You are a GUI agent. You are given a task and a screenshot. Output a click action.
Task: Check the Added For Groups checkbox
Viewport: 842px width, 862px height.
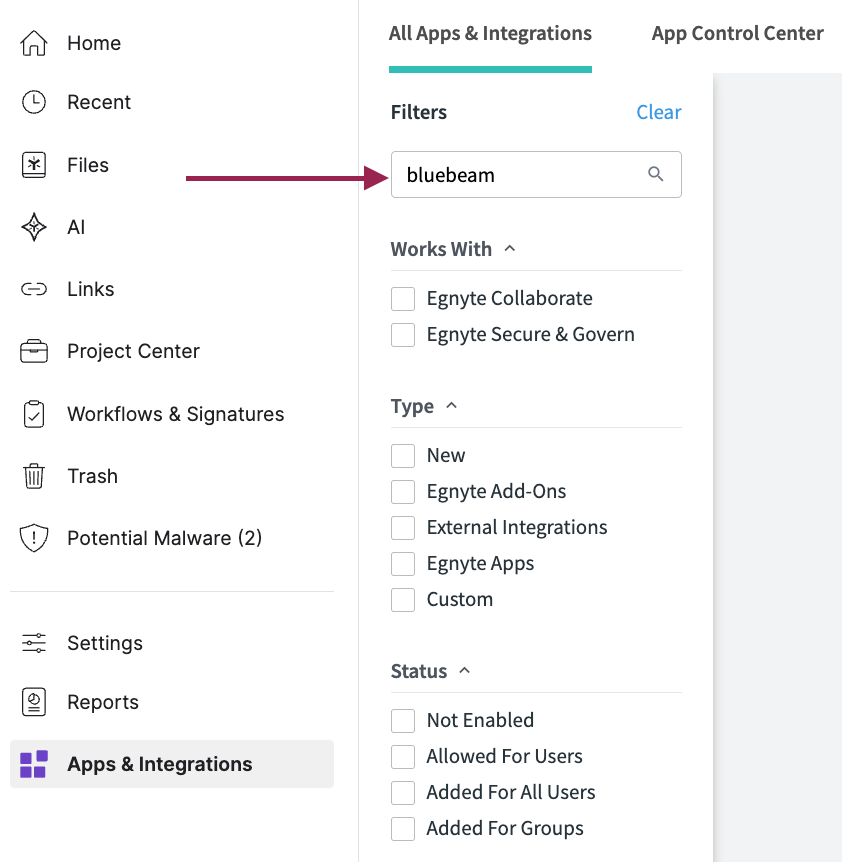(x=403, y=828)
